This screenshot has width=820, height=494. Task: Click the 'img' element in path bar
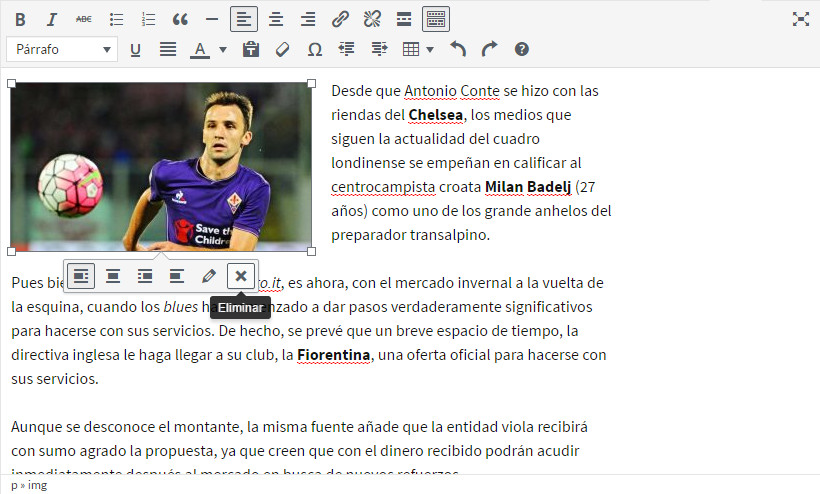(37, 485)
